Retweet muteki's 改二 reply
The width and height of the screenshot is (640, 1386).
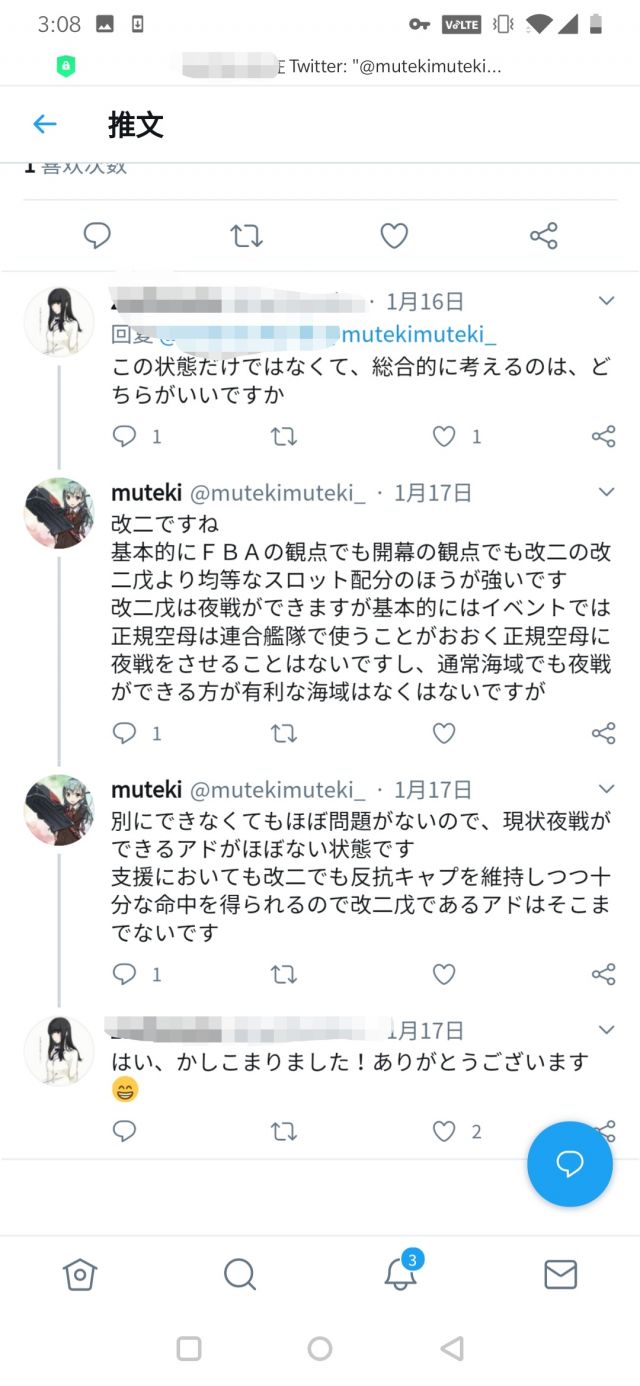pos(284,733)
